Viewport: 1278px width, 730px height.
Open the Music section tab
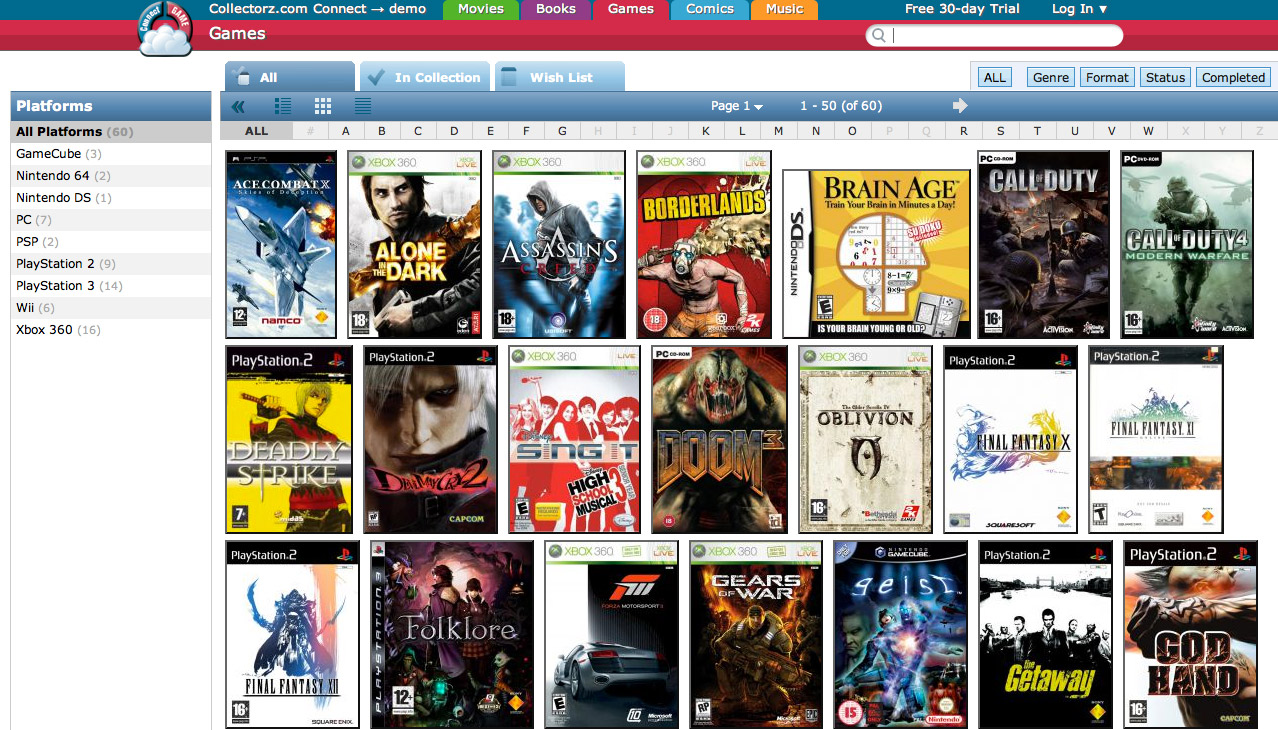pos(784,9)
